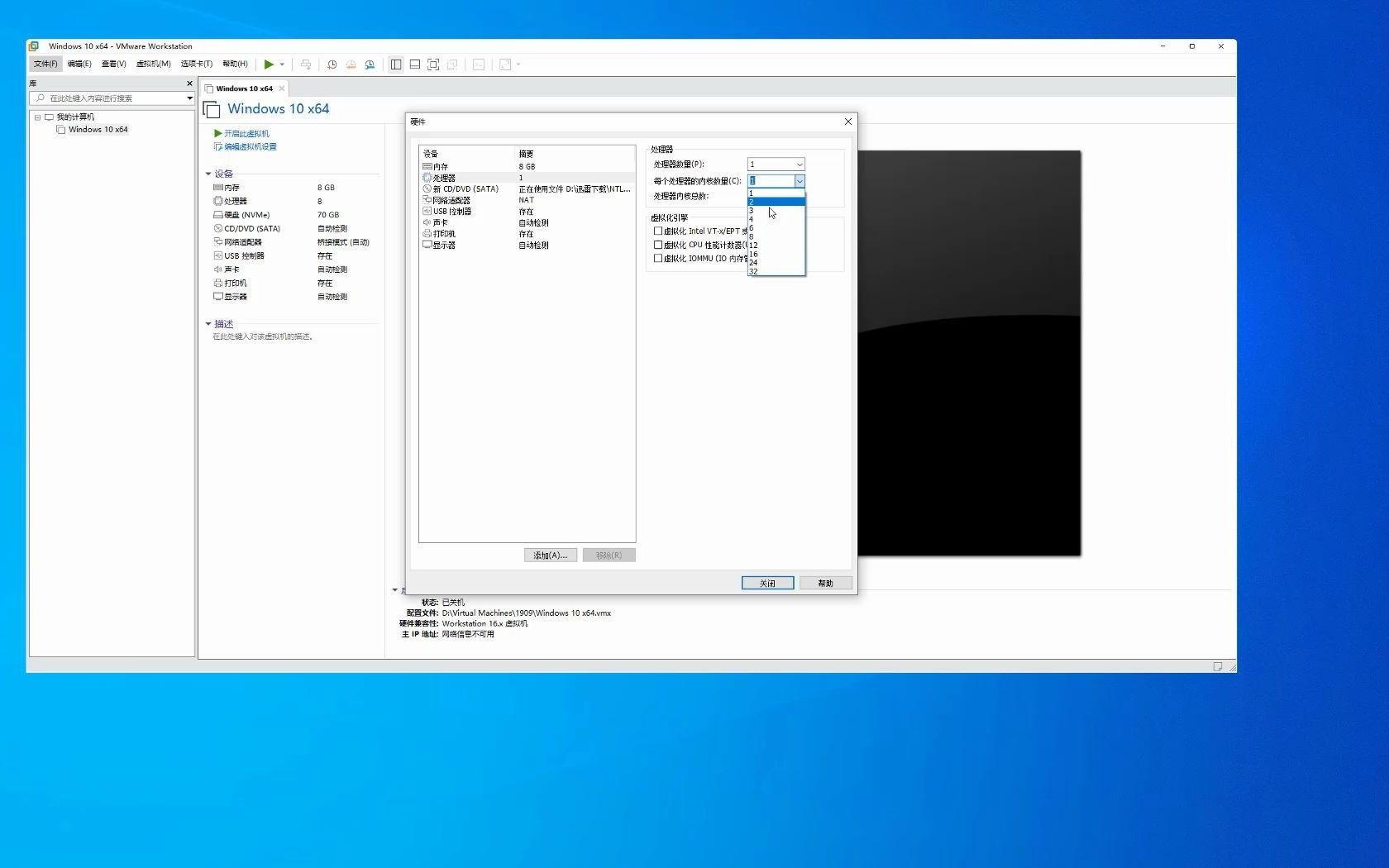Image resolution: width=1389 pixels, height=868 pixels.
Task: Open the library search filter dropdown arrow
Action: [x=189, y=98]
